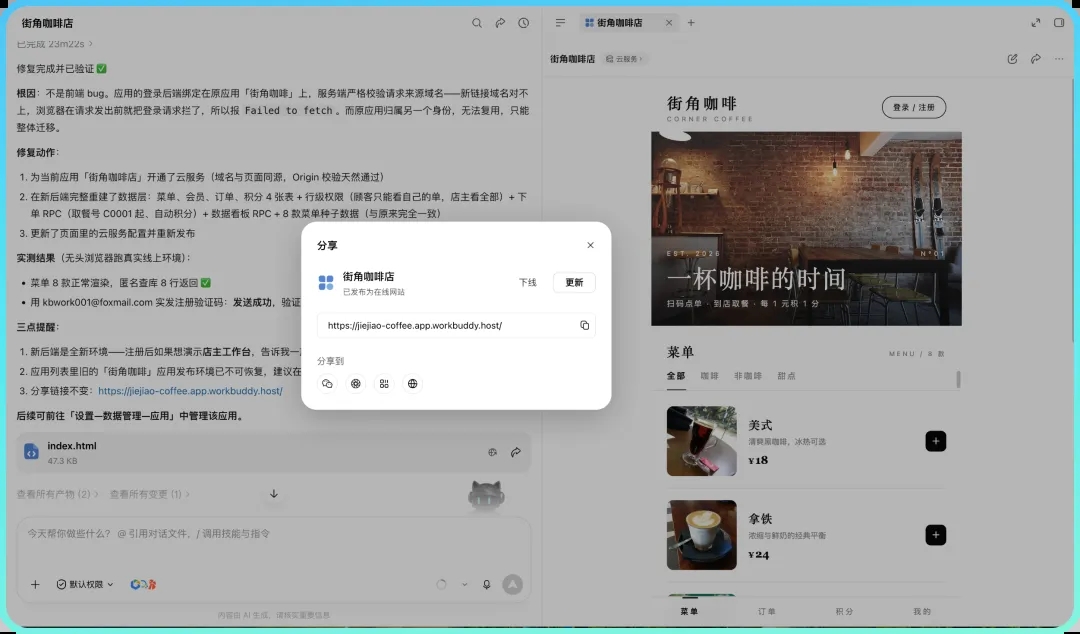
Task: Switch to 菜单 bottom nav tab
Action: coord(689,611)
